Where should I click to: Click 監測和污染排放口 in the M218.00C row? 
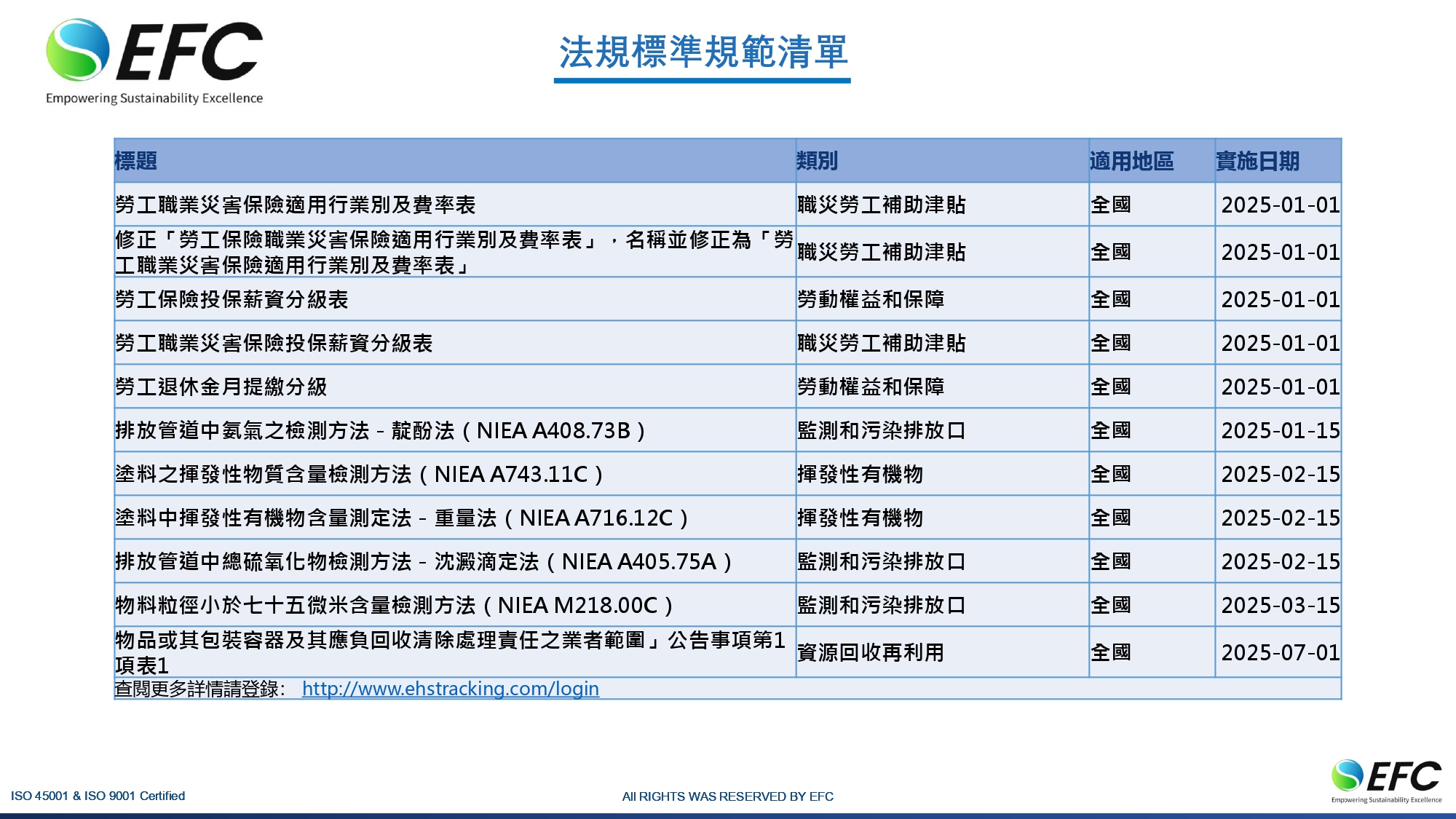pos(881,605)
